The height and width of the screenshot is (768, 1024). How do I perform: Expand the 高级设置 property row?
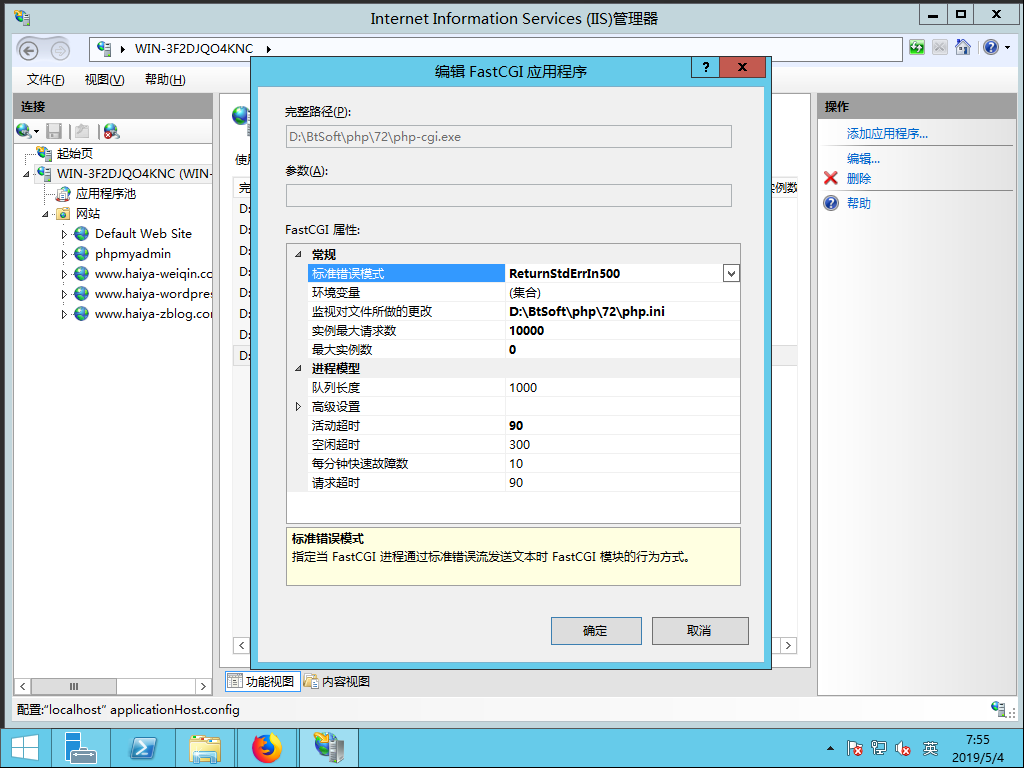[298, 406]
